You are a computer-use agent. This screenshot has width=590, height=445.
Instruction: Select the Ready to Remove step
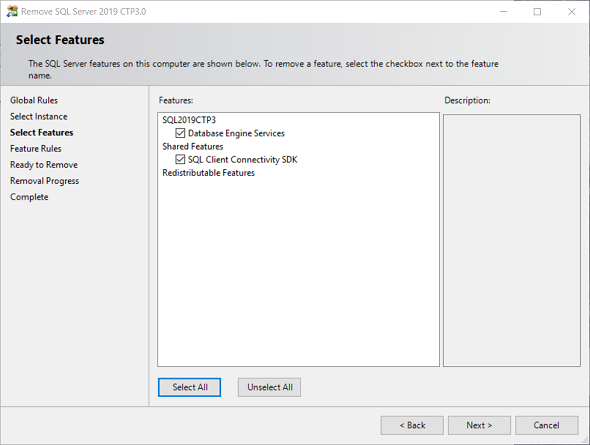[44, 165]
